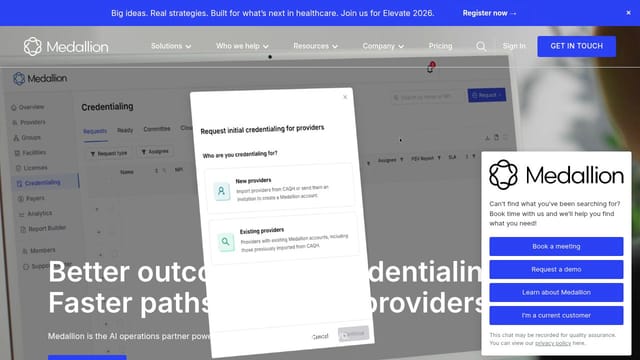
Task: Close the Elevate 2026 announcement banner
Action: coord(629,13)
